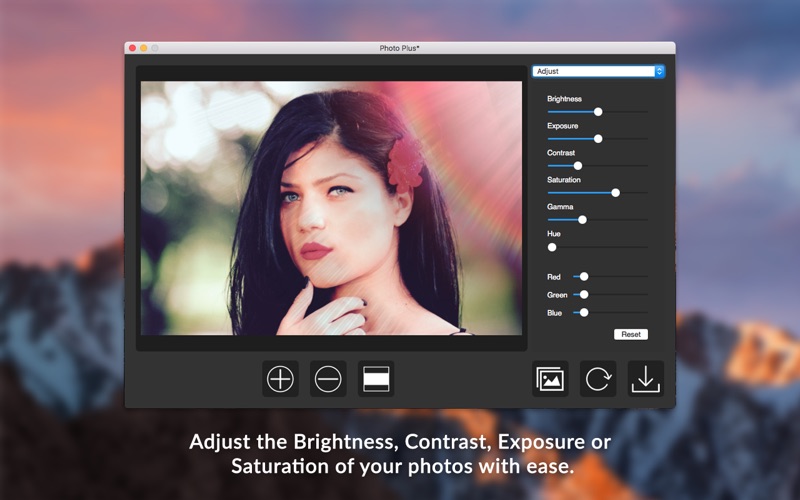Click the Adjust dropdown arrow stepper

click(x=659, y=72)
